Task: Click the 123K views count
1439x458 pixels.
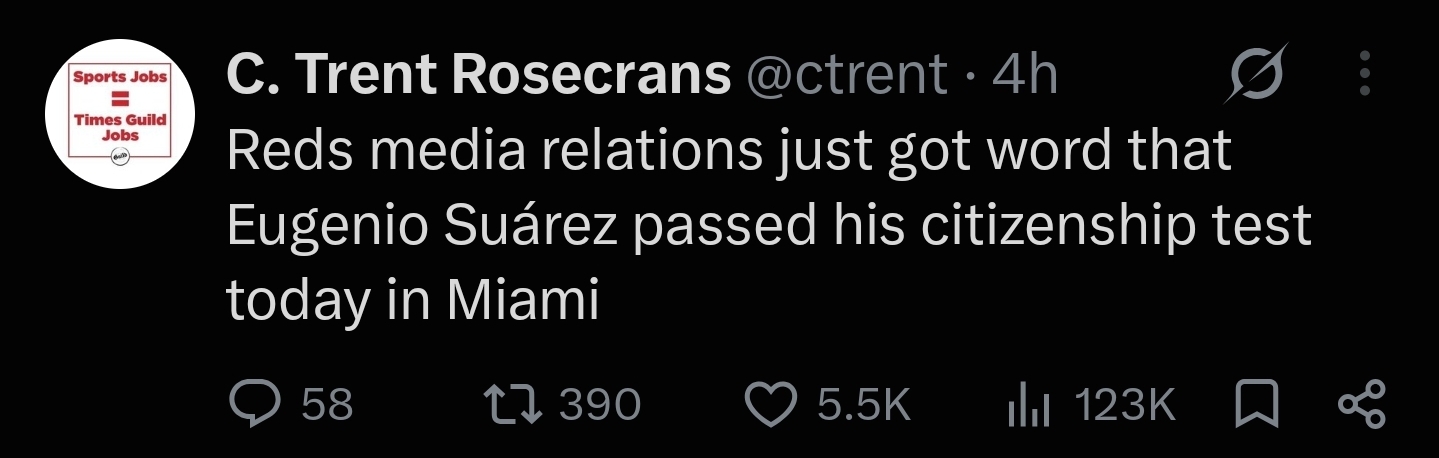Action: [1125, 404]
